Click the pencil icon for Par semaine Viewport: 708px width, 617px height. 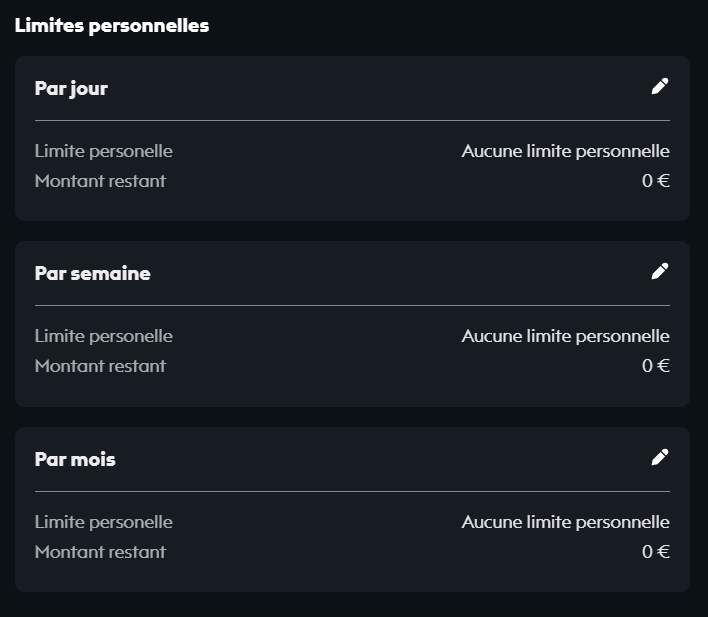point(659,272)
